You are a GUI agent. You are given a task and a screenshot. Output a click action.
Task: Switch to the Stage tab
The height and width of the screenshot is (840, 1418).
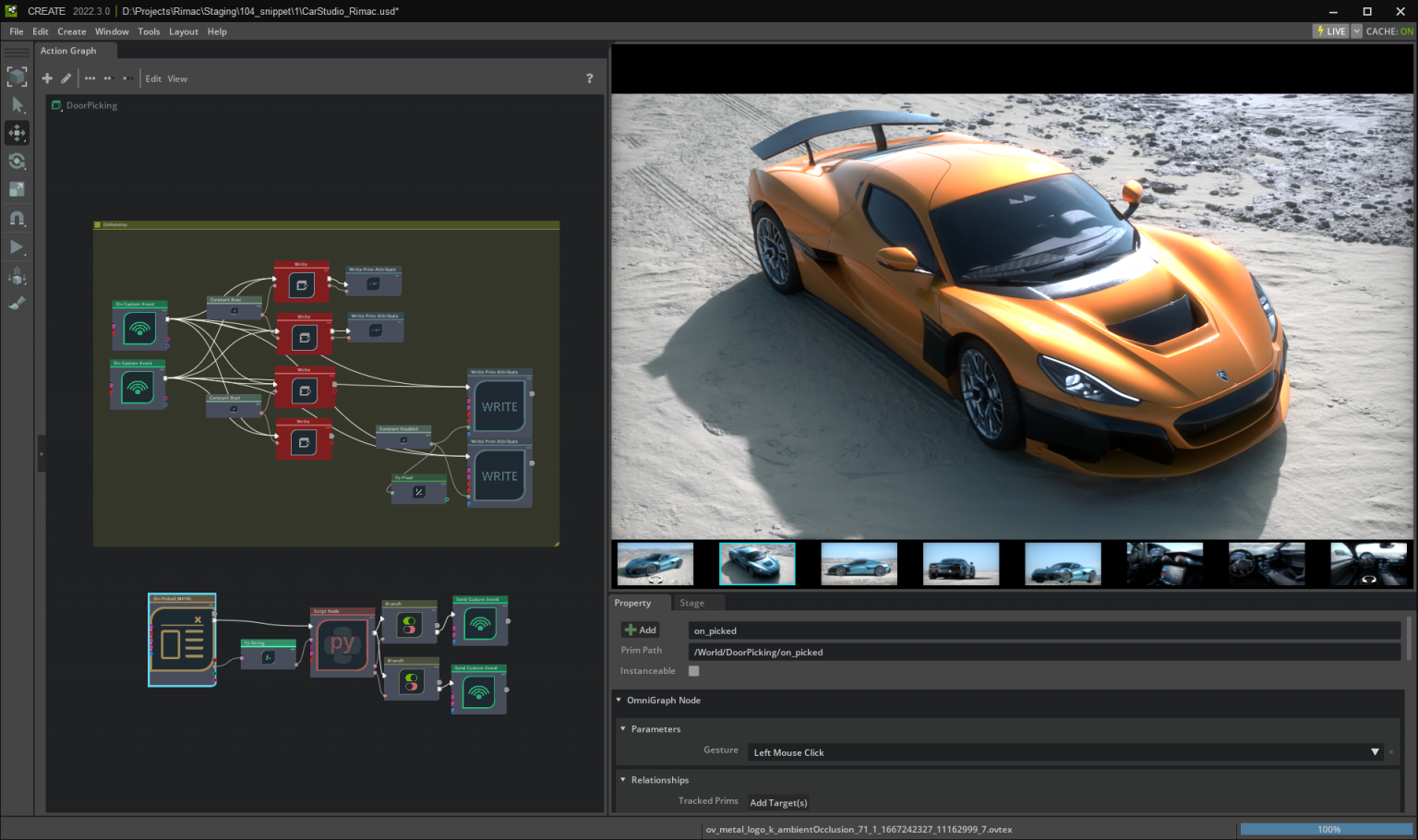click(x=691, y=603)
